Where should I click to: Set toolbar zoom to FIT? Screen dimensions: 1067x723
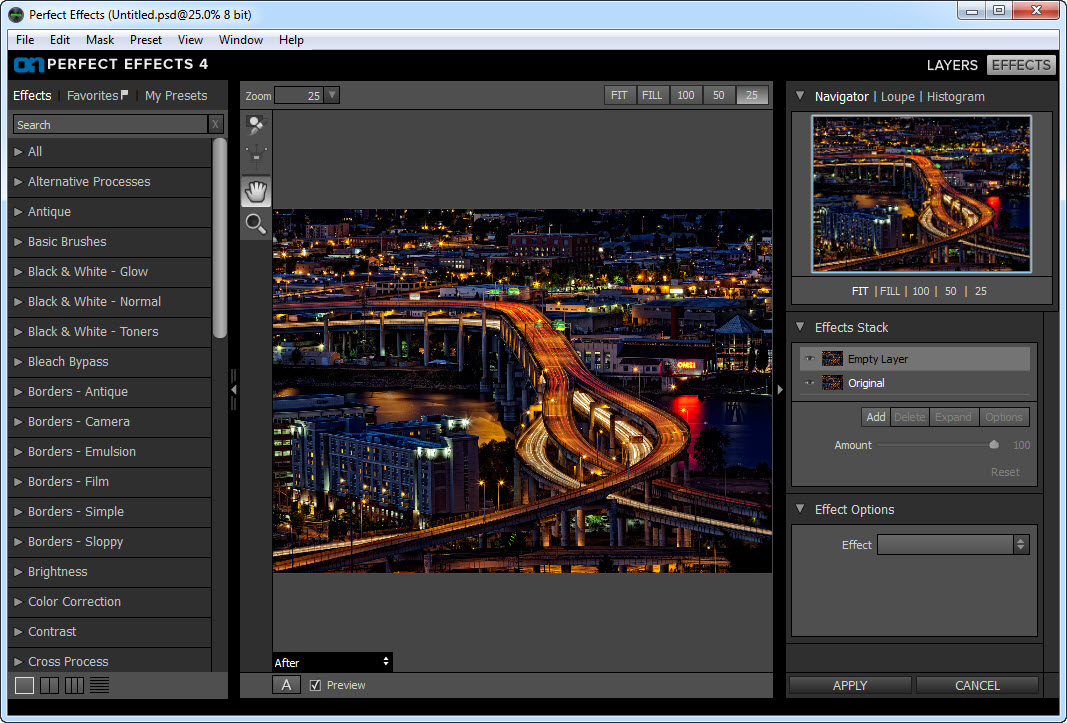[x=619, y=95]
